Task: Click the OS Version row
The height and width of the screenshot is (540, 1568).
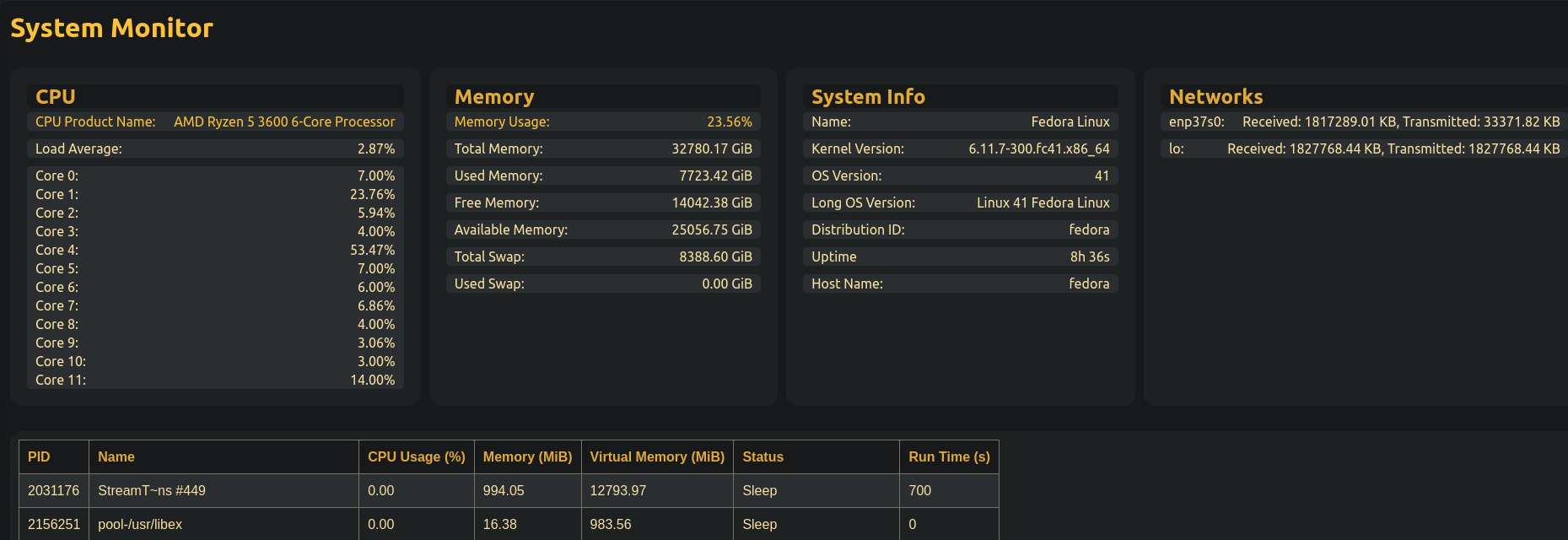Action: click(961, 175)
